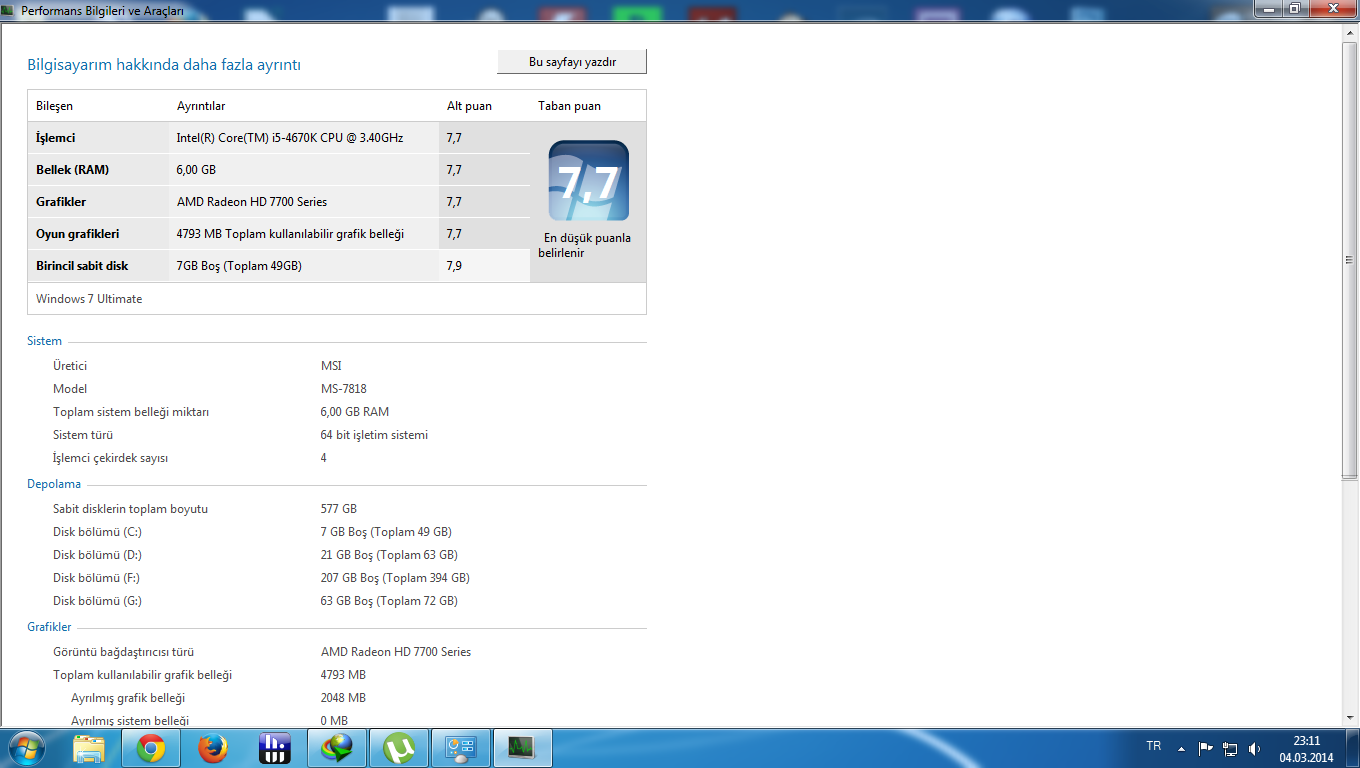This screenshot has height=768, width=1360.
Task: Click the window icon in the title bar
Action: click(9, 9)
